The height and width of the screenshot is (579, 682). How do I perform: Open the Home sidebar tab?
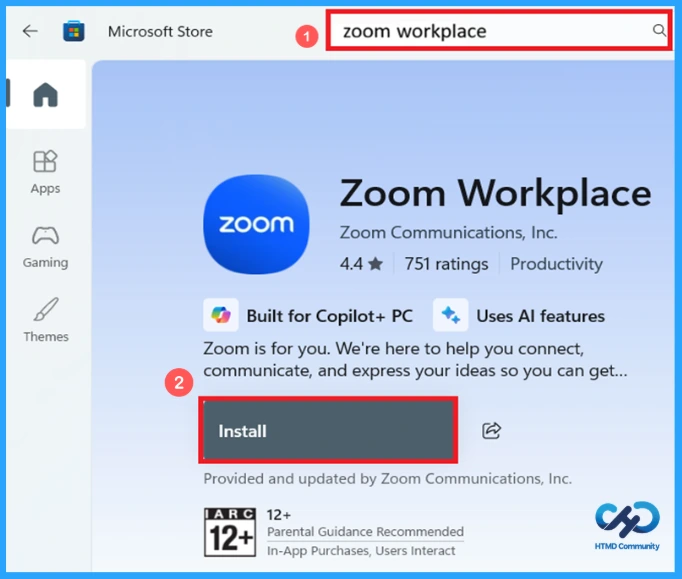coord(45,94)
